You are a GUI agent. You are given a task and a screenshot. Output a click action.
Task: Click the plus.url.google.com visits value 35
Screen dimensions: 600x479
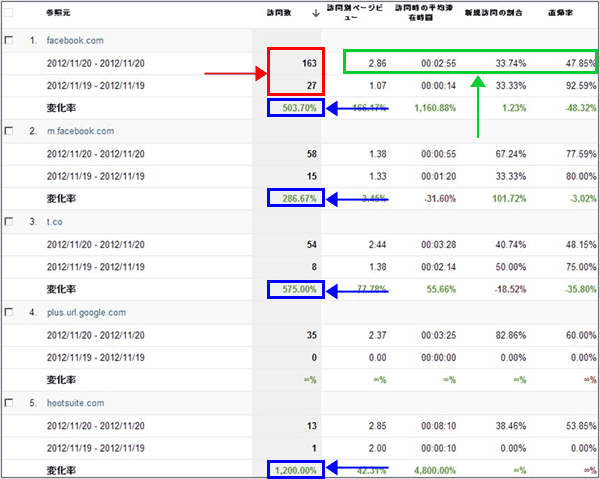tap(311, 335)
